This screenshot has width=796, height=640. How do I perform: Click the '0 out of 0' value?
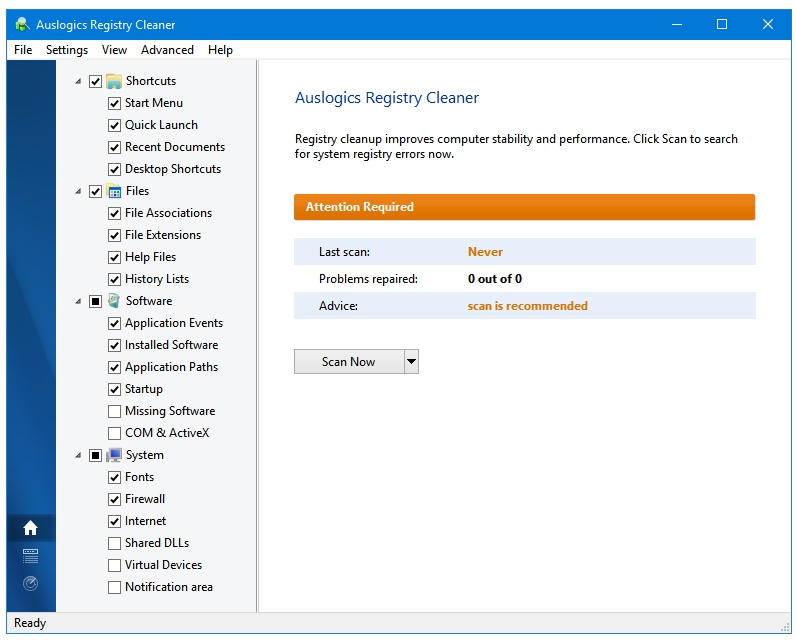494,279
